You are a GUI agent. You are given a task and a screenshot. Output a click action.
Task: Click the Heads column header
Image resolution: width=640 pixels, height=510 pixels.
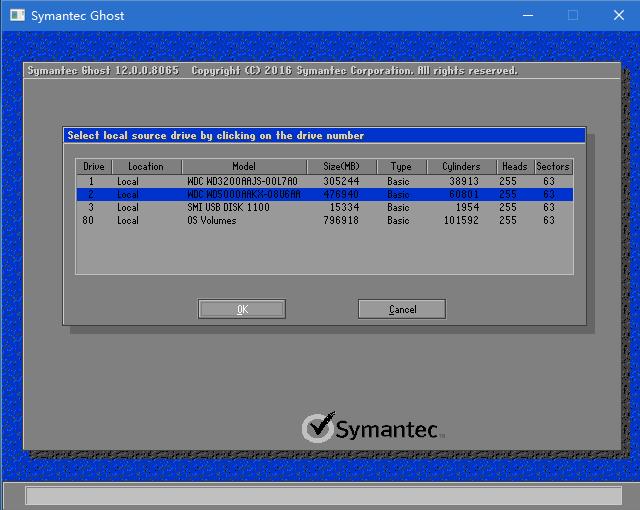point(515,166)
